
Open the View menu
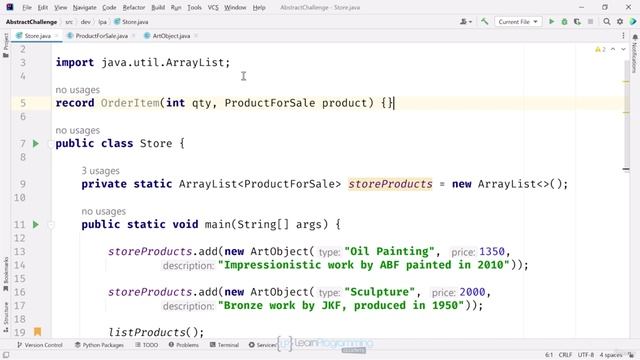click(x=60, y=7)
